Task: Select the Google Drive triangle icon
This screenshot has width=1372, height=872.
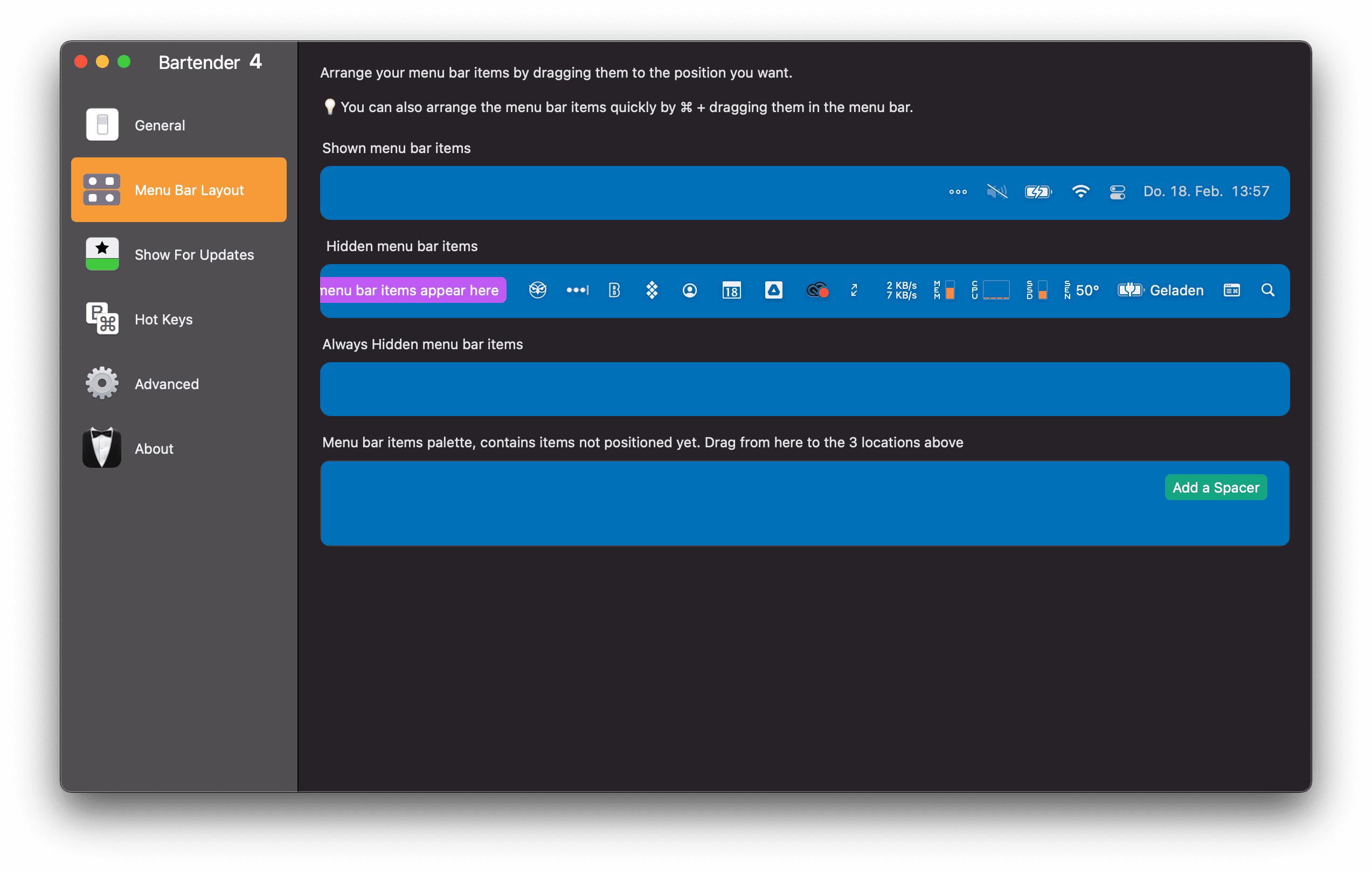Action: [x=773, y=290]
